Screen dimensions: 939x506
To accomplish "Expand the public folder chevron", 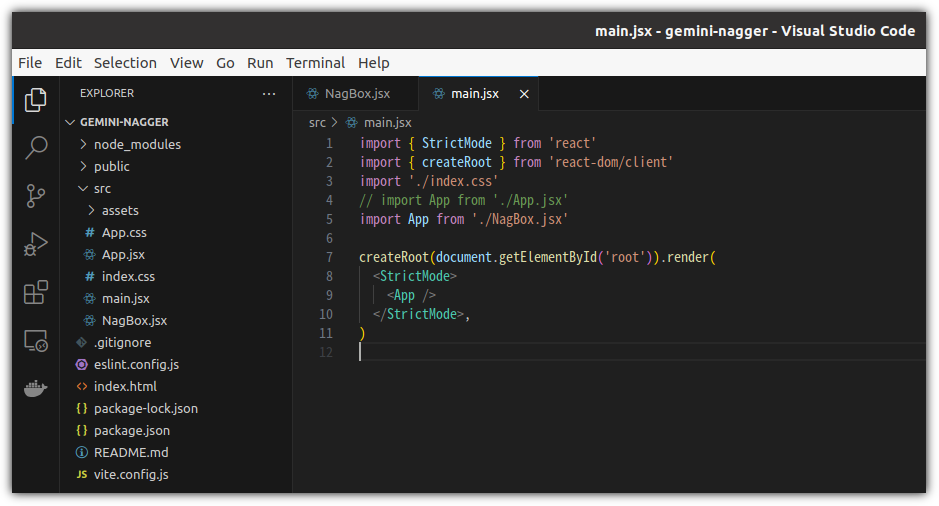I will [x=83, y=166].
